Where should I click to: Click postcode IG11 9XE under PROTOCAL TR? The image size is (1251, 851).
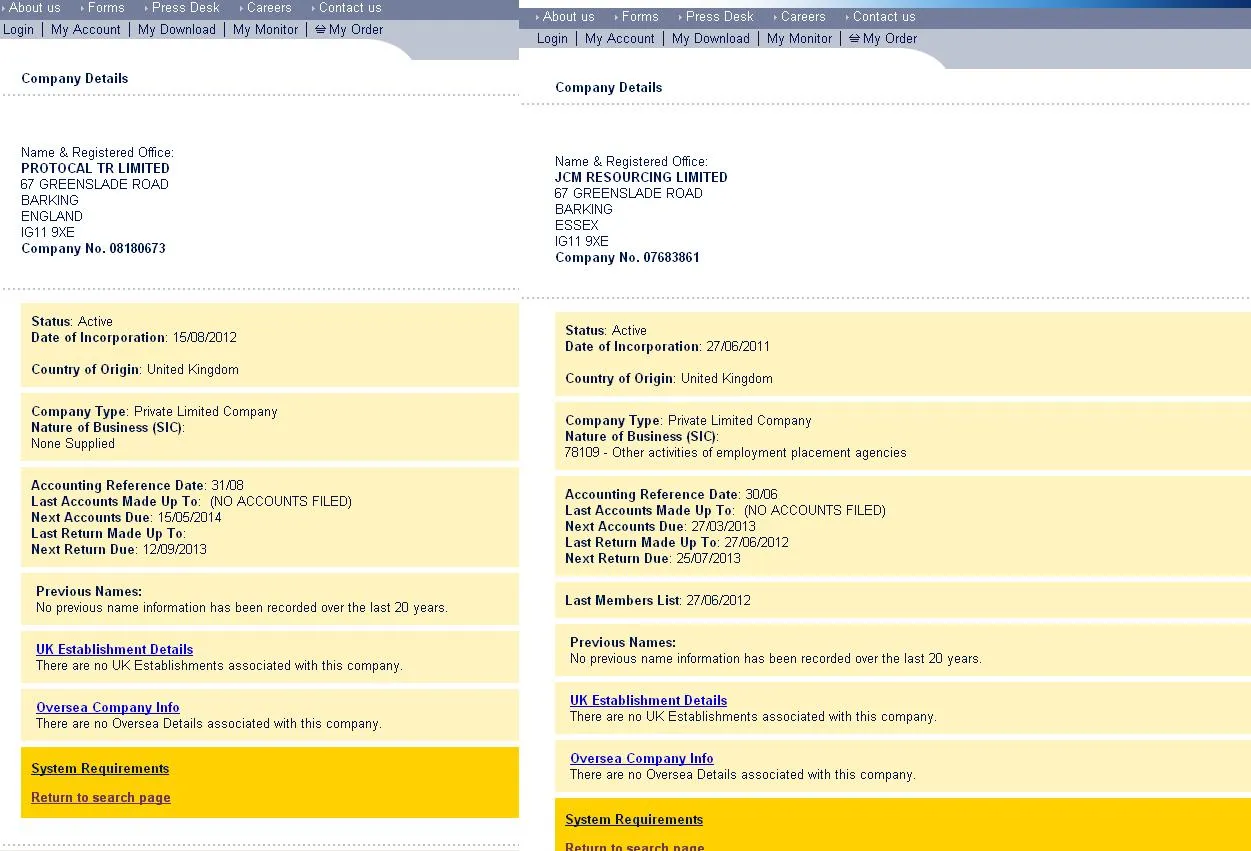click(x=48, y=233)
